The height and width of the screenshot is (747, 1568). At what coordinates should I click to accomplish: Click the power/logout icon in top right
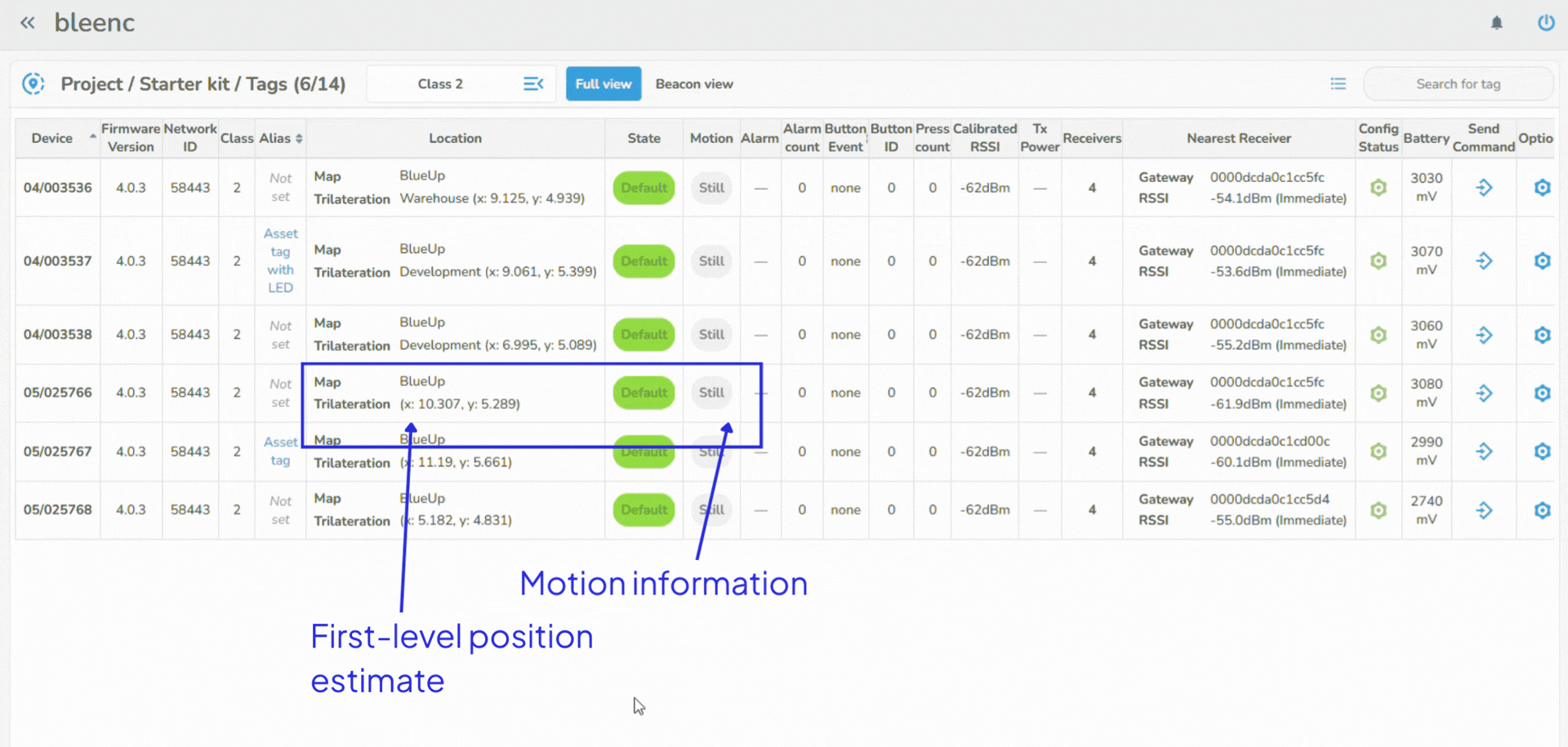1548,22
